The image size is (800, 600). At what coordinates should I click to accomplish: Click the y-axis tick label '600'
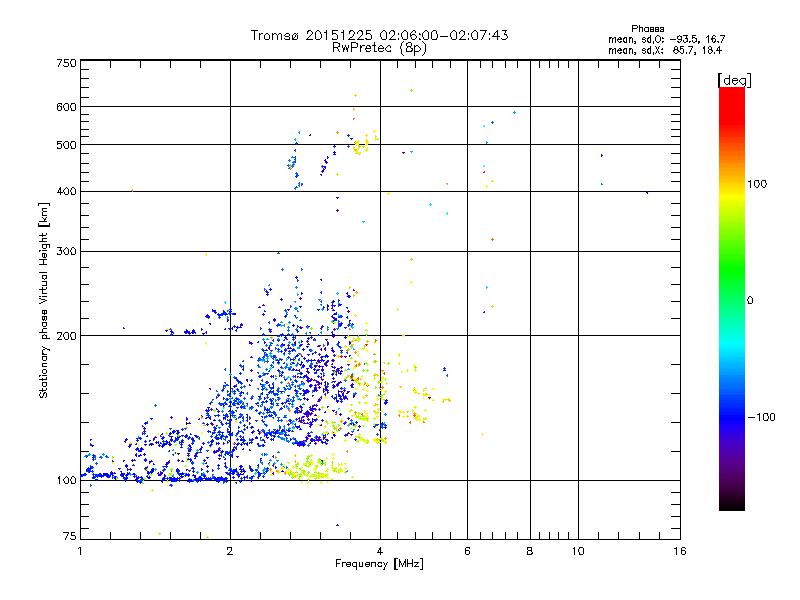[x=66, y=107]
